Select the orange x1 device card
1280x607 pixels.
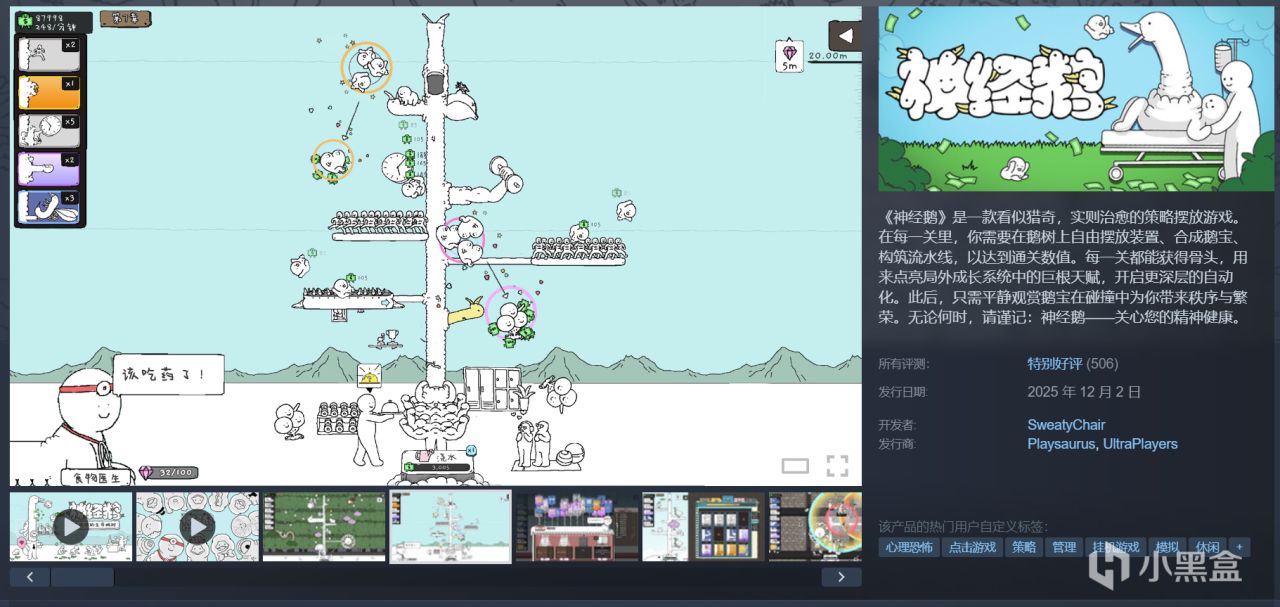[49, 93]
